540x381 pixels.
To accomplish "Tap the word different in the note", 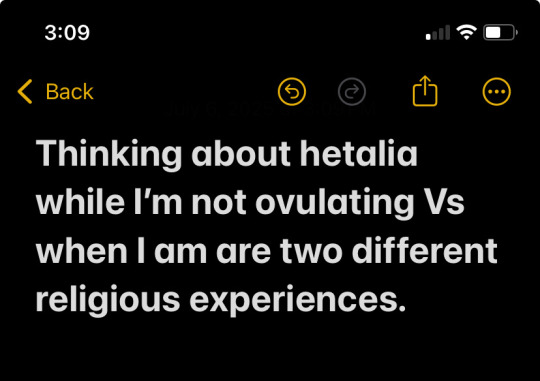I will click(x=424, y=250).
